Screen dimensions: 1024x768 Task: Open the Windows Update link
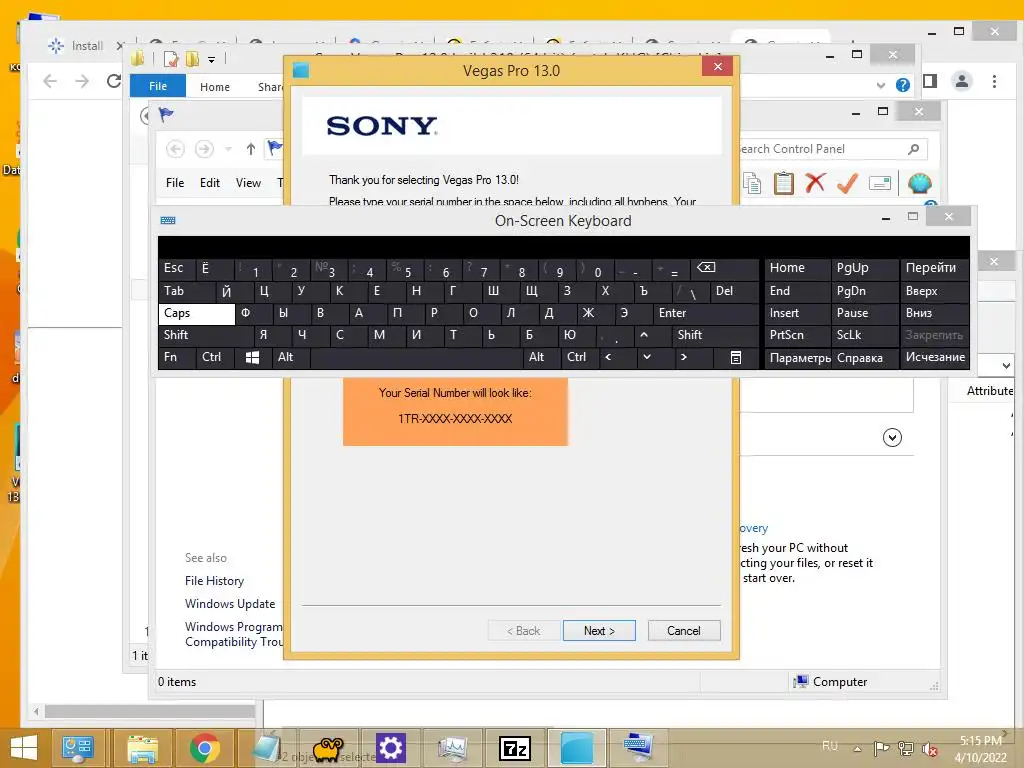(230, 604)
